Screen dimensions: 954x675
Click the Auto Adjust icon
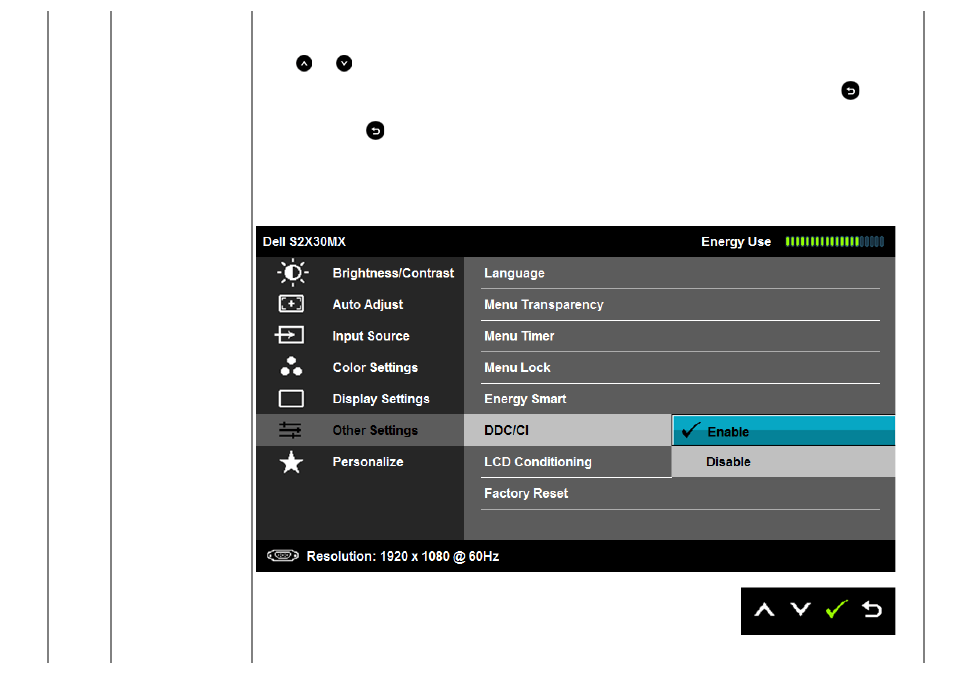point(291,304)
